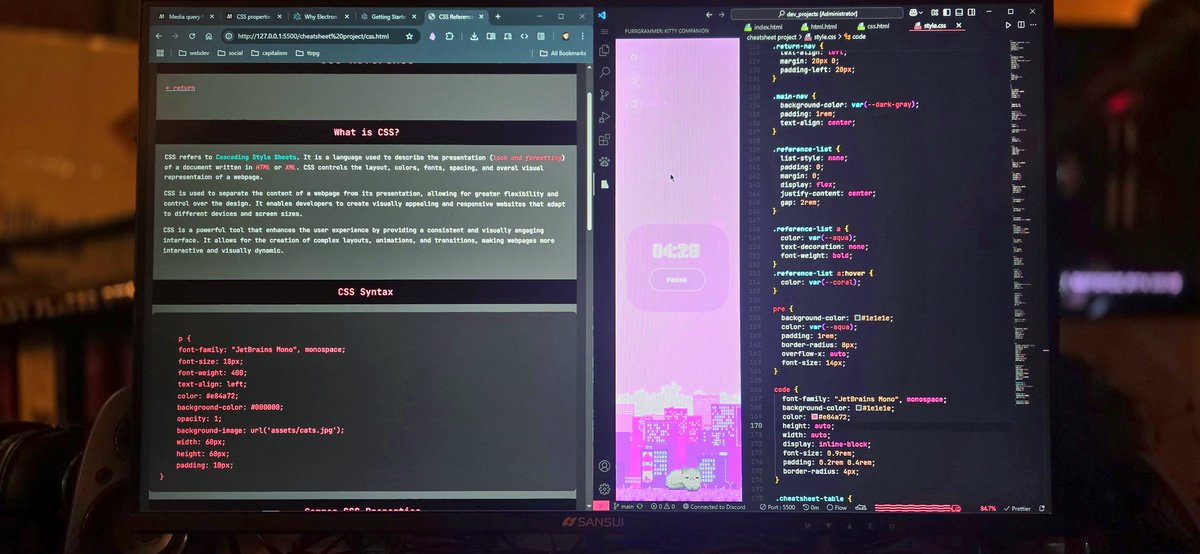Open VS Code Explorer view in activity bar
1200x554 pixels.
[x=604, y=50]
